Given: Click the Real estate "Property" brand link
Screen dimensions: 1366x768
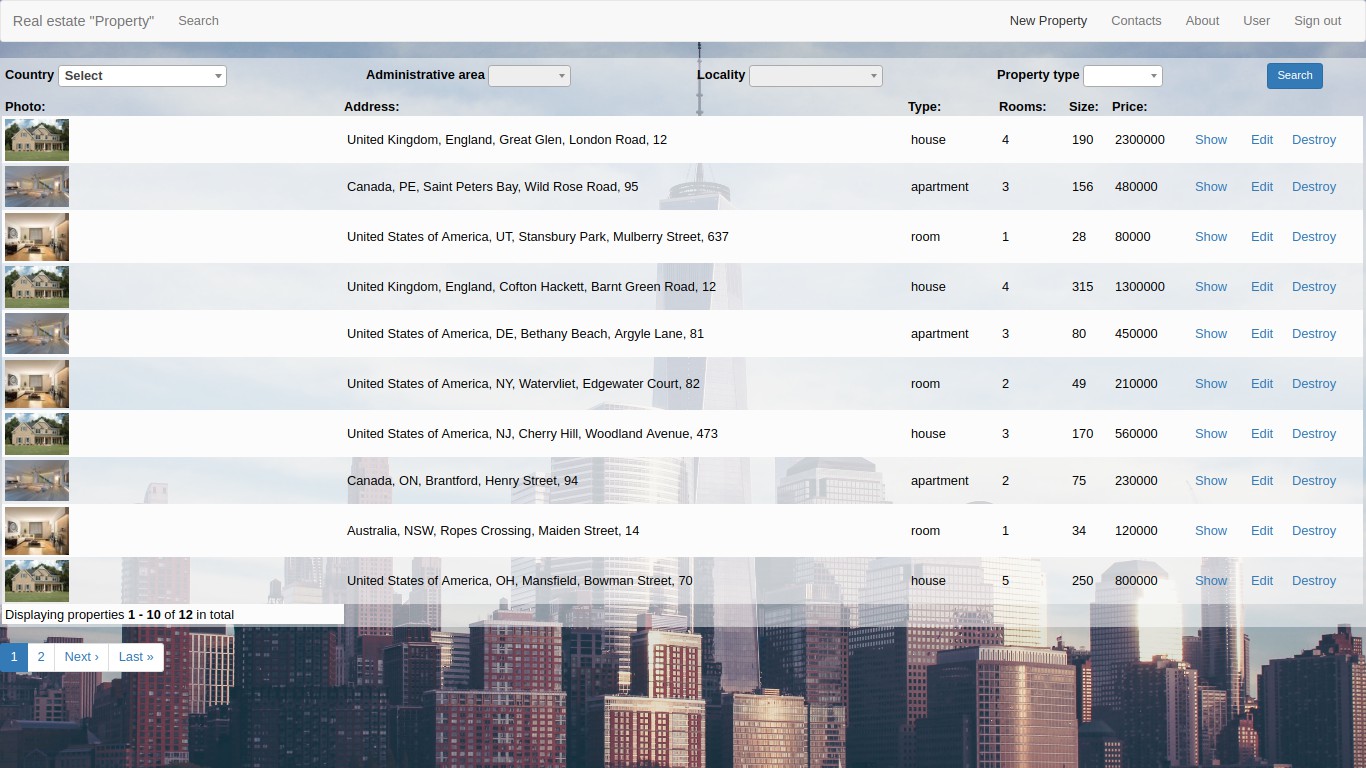Looking at the screenshot, I should click(84, 21).
